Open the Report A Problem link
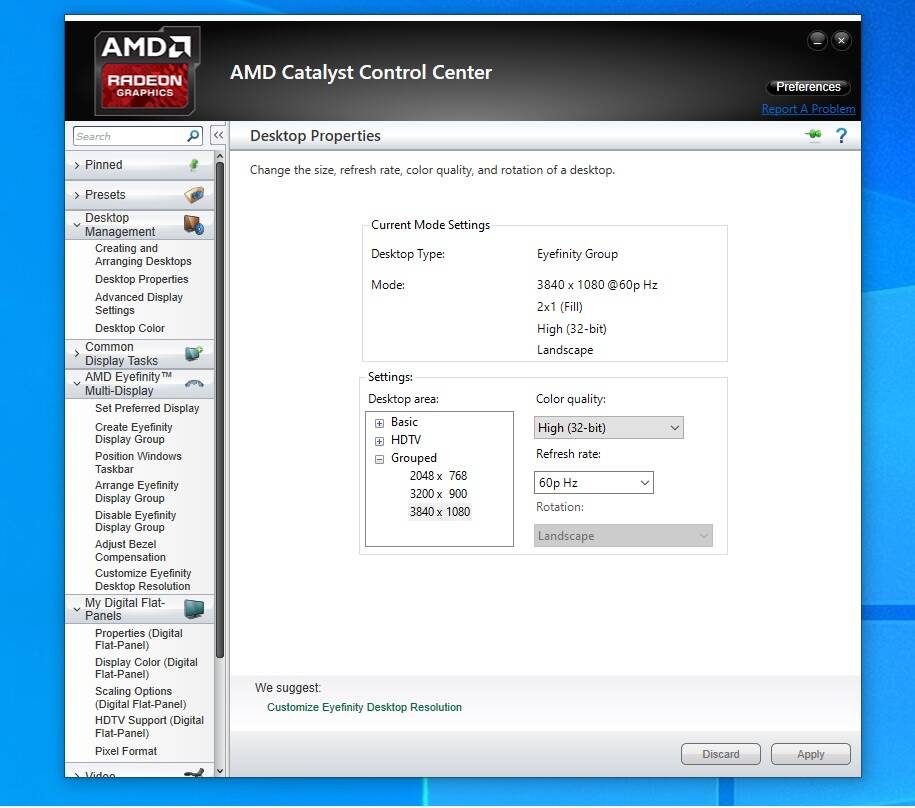Screen dimensions: 915x808 point(808,109)
